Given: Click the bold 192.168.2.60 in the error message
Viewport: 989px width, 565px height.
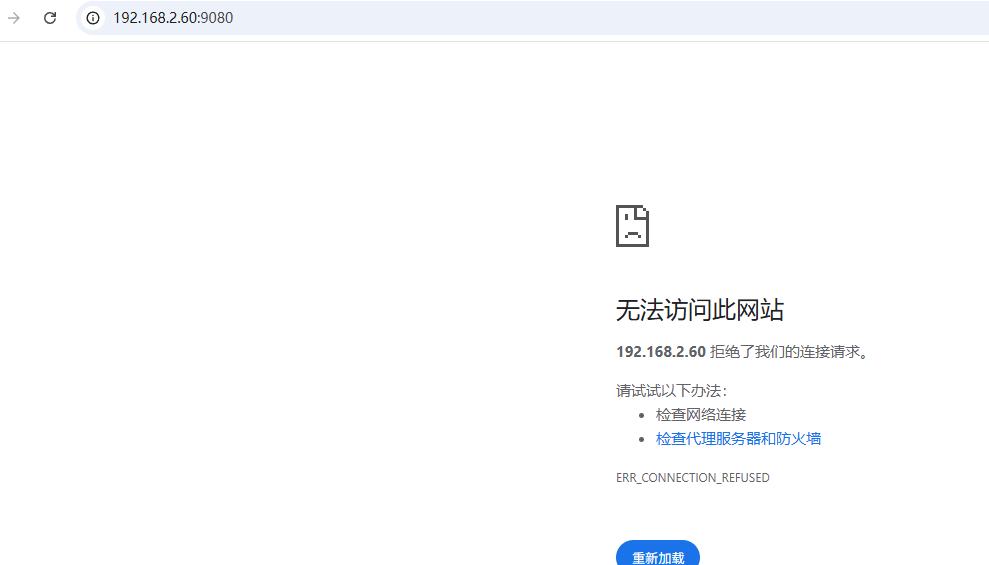Looking at the screenshot, I should 660,352.
